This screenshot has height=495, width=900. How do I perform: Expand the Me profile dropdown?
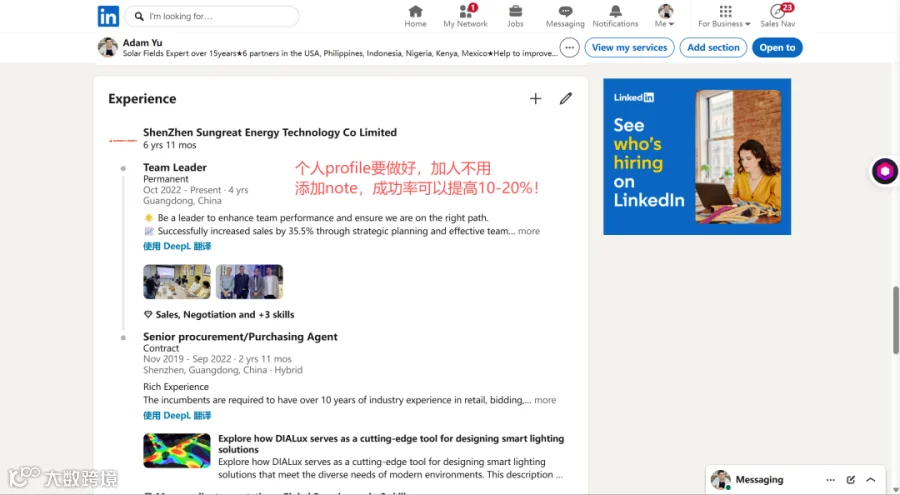[x=665, y=16]
